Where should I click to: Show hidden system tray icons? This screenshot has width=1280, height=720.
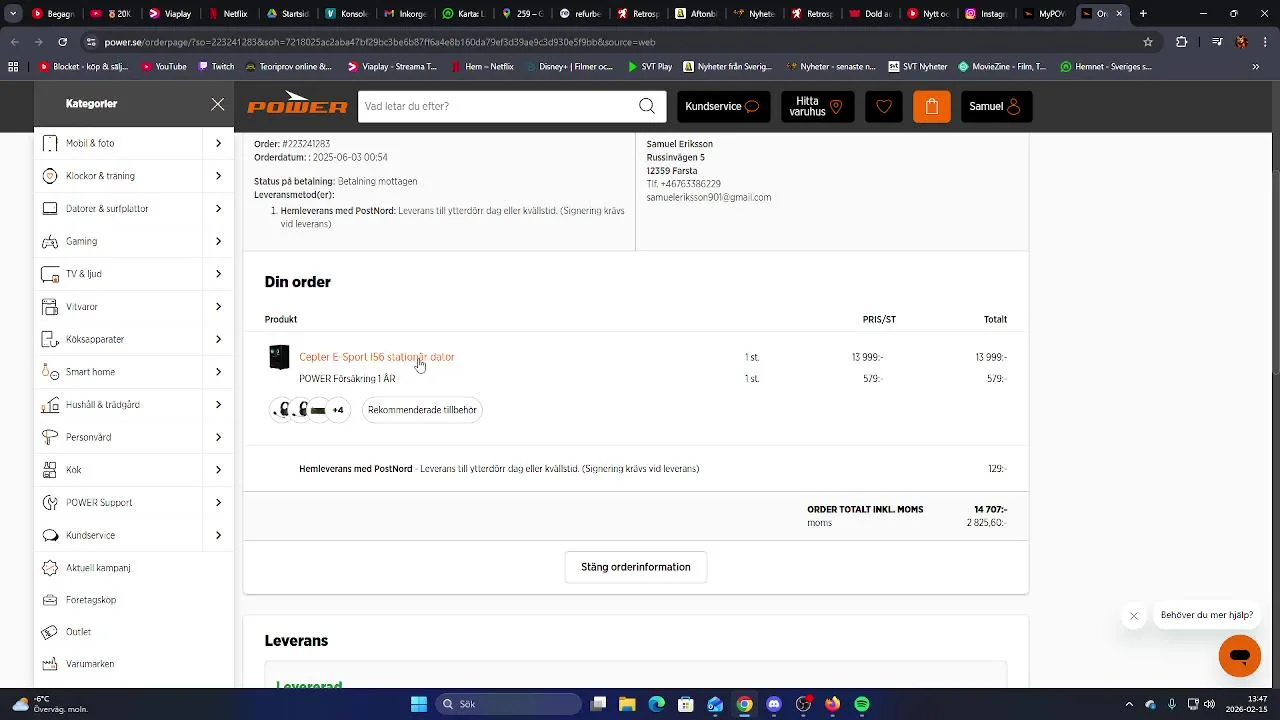pyautogui.click(x=1129, y=704)
